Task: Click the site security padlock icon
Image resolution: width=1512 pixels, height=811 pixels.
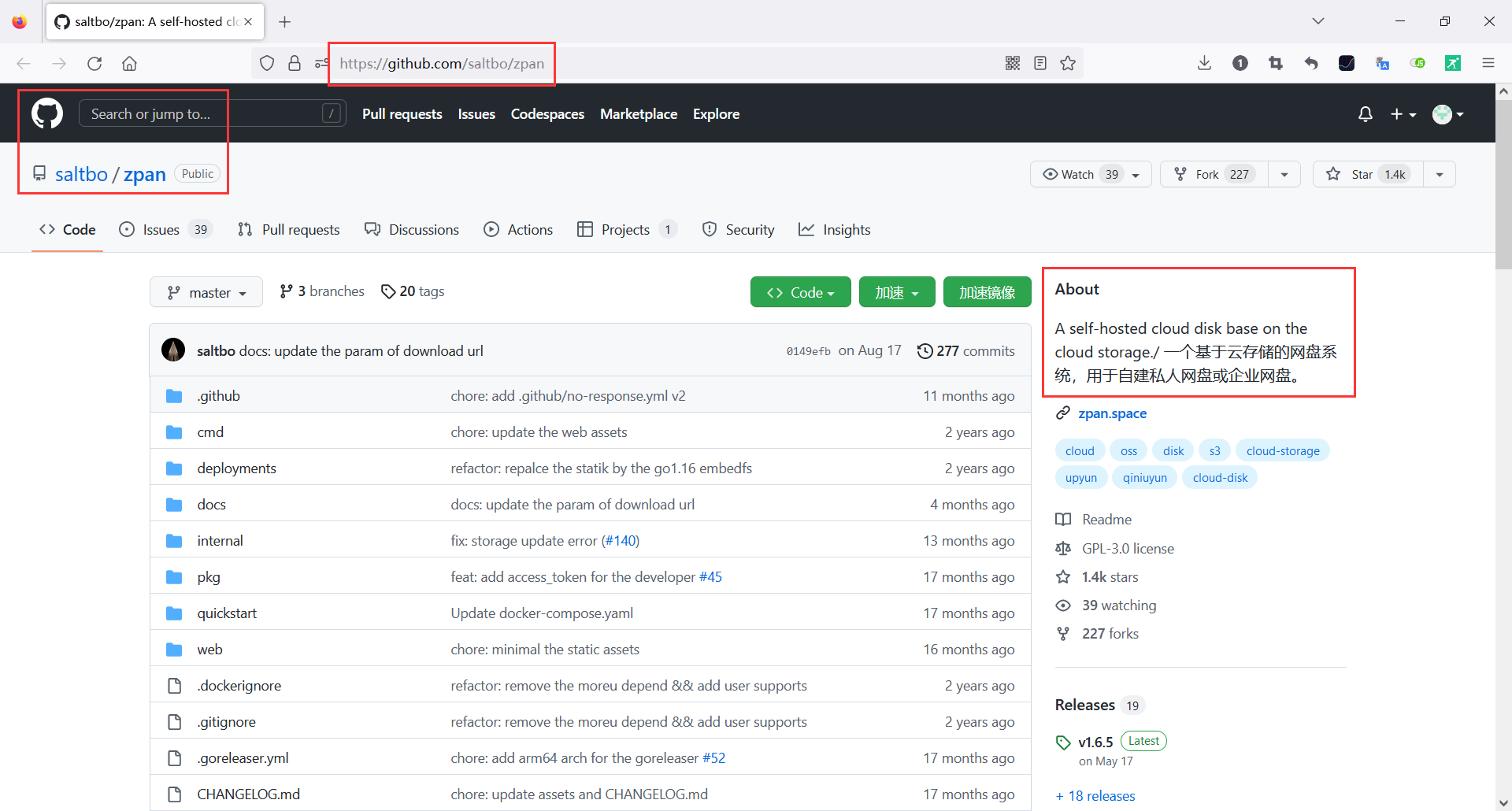Action: [295, 64]
